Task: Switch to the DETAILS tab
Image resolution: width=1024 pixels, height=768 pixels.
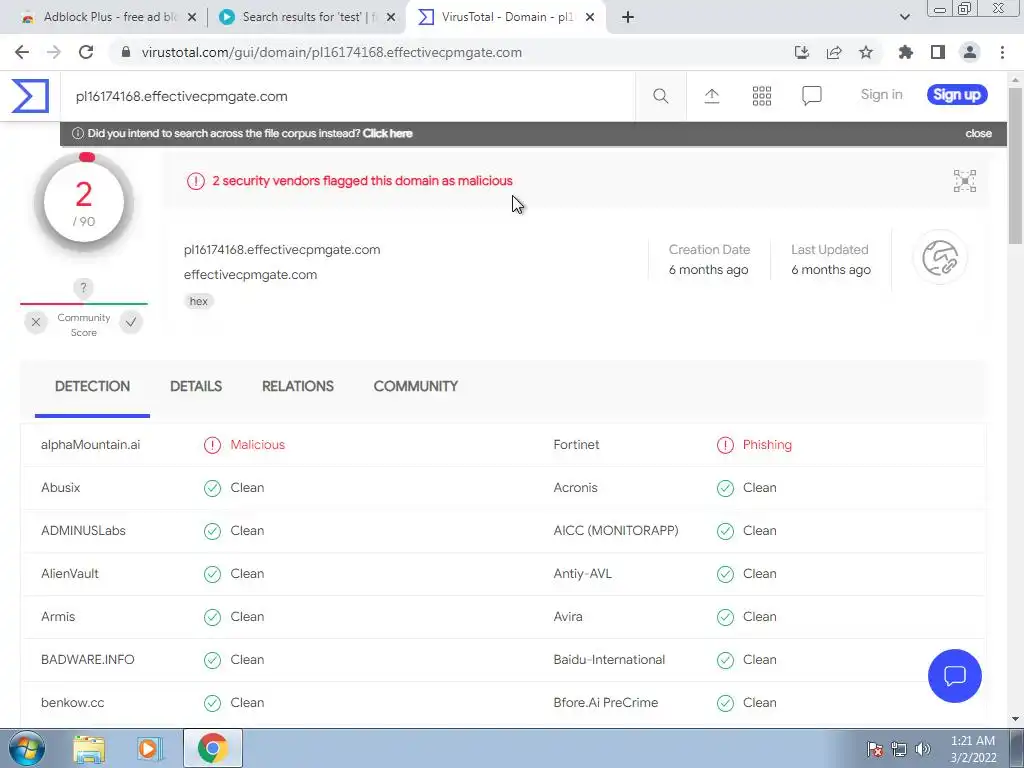Action: [x=196, y=387]
